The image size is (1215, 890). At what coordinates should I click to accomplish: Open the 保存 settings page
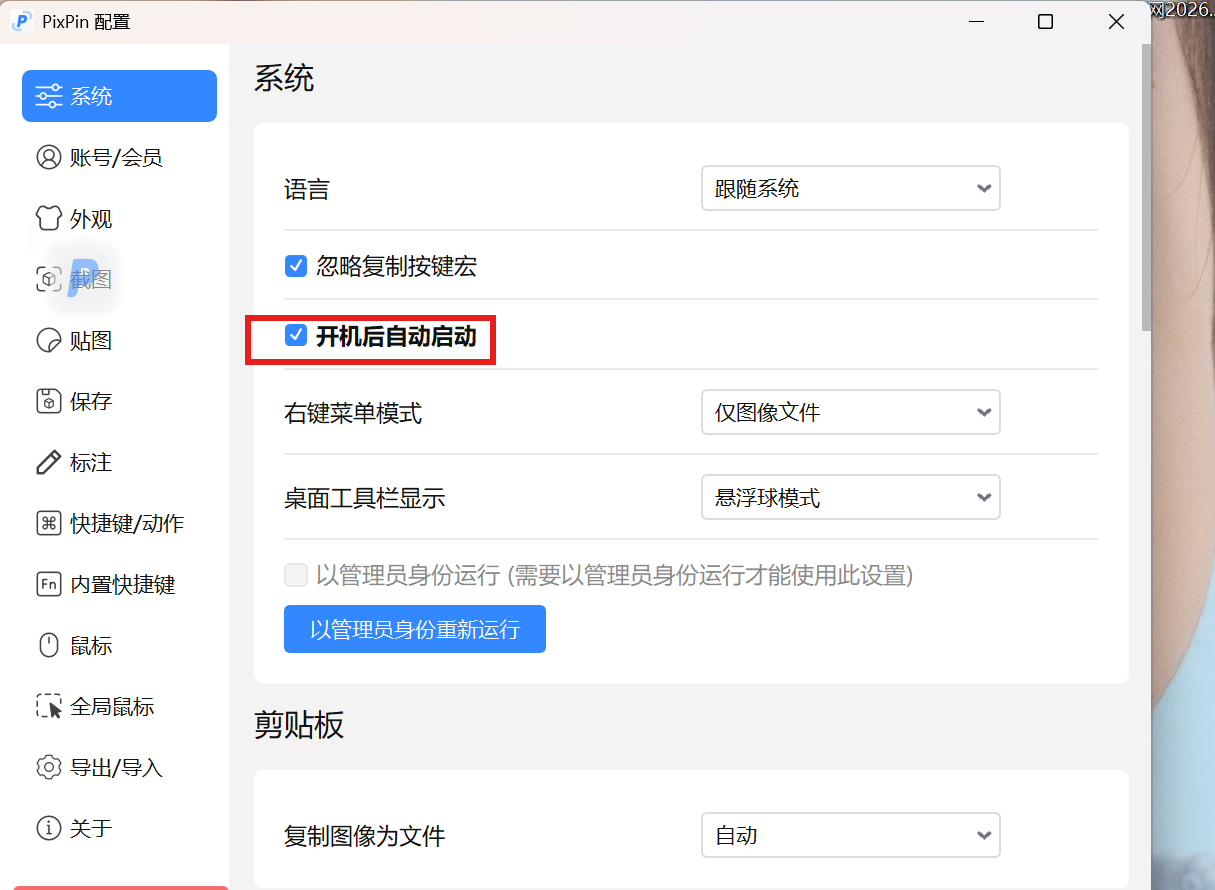tap(119, 401)
